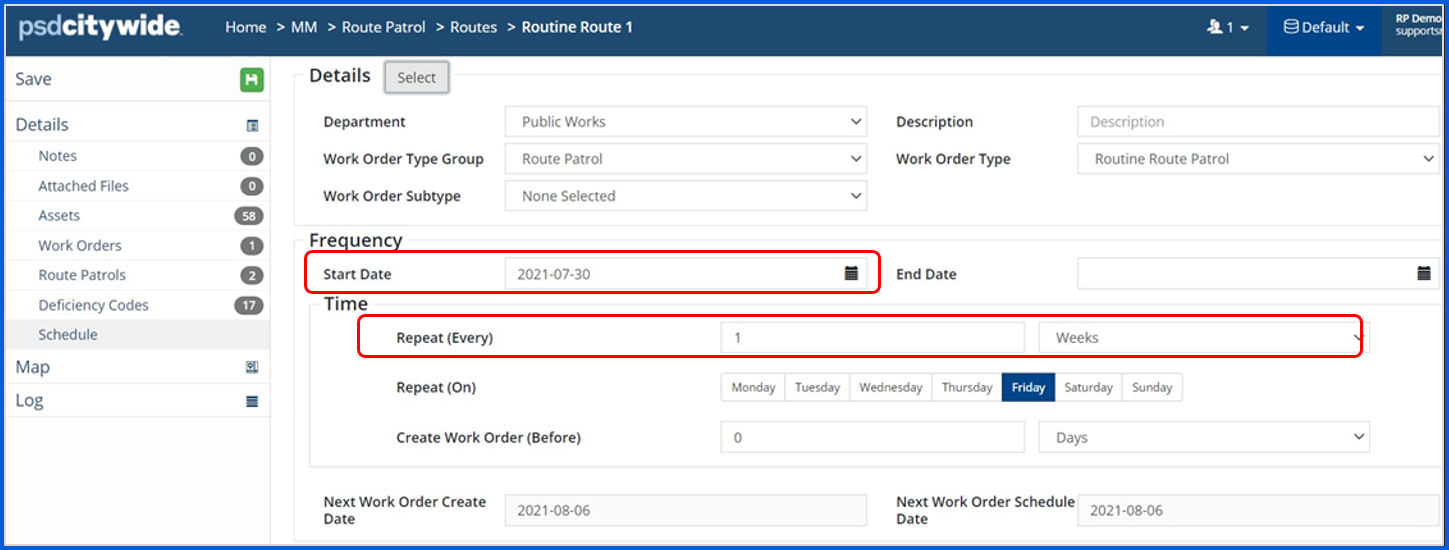Open the Create Work Order Before Days dropdown
This screenshot has height=550, width=1449.
(x=1204, y=437)
